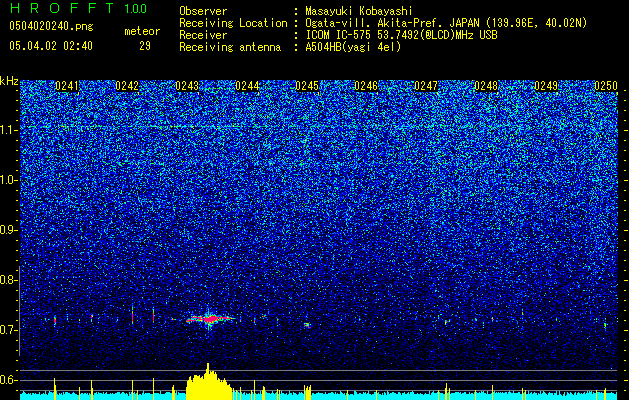The height and width of the screenshot is (400, 629).
Task: Click the 0.8 kHz axis label
Action: pyautogui.click(x=8, y=280)
